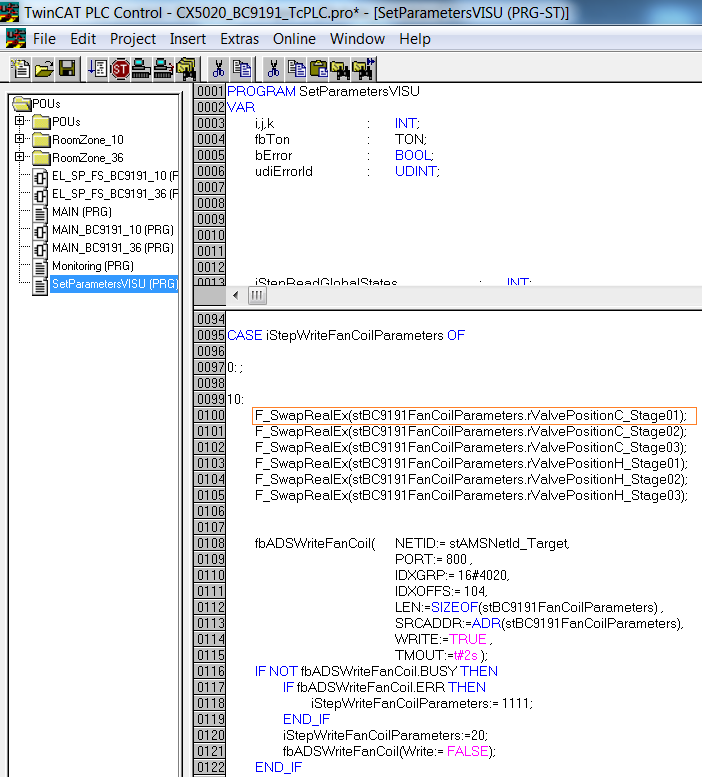Click the Open file folder icon
Viewport: 702px width, 777px height.
[x=43, y=69]
